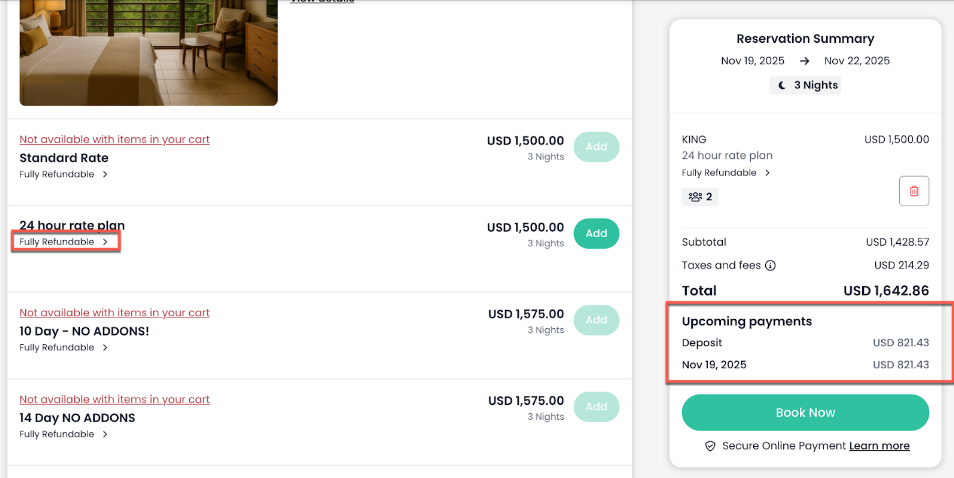
Task: Delete the KING room from reservation
Action: pos(914,191)
